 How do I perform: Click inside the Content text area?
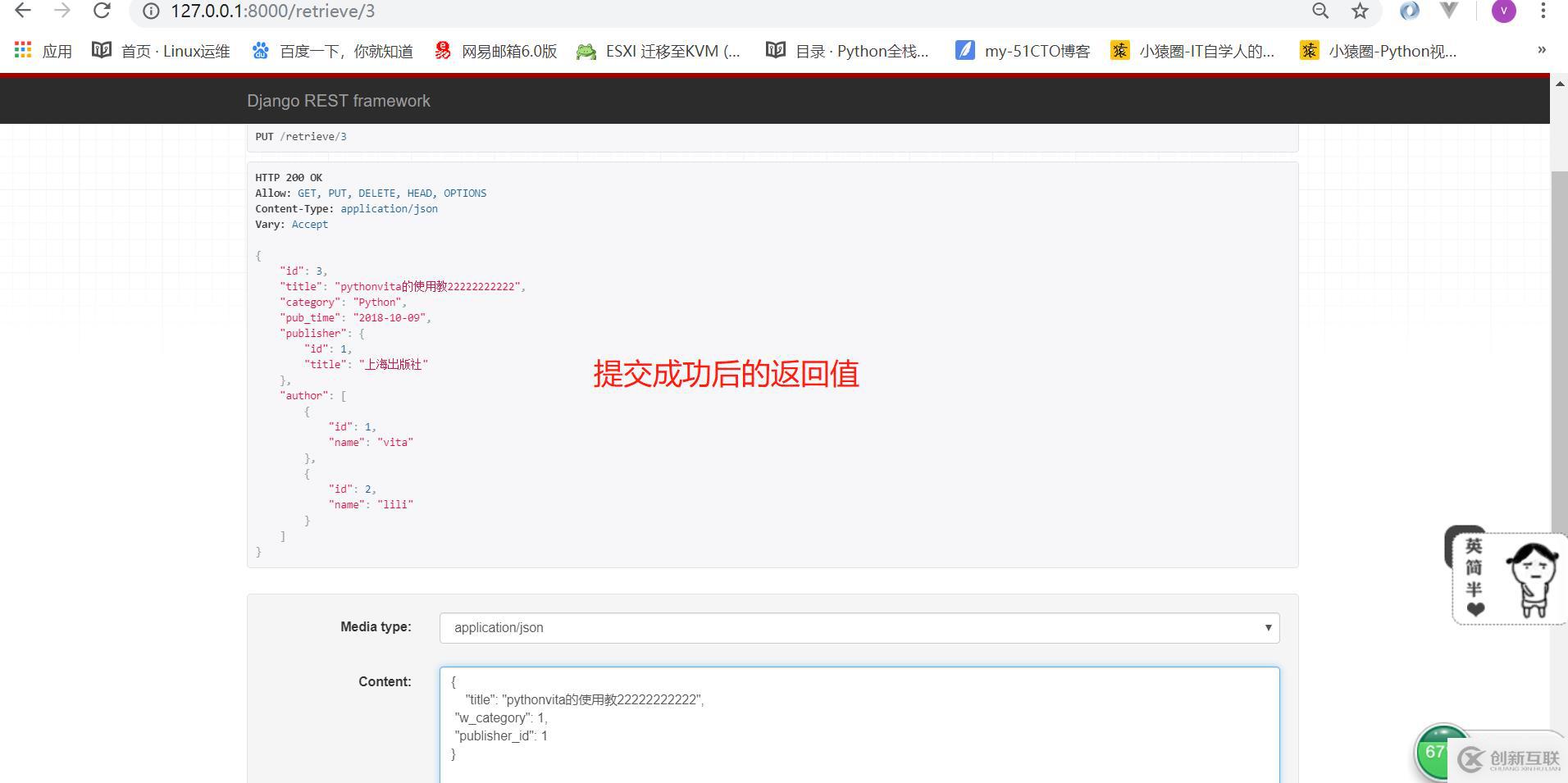tap(859, 725)
